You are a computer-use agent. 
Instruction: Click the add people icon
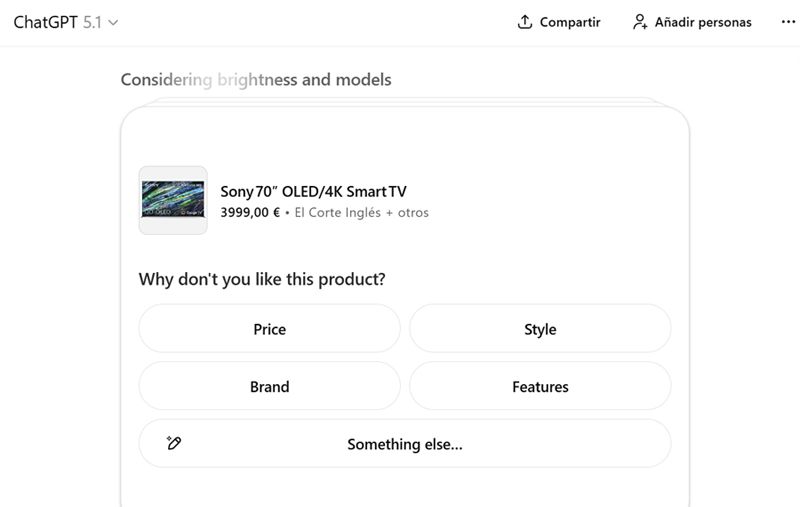(x=640, y=22)
